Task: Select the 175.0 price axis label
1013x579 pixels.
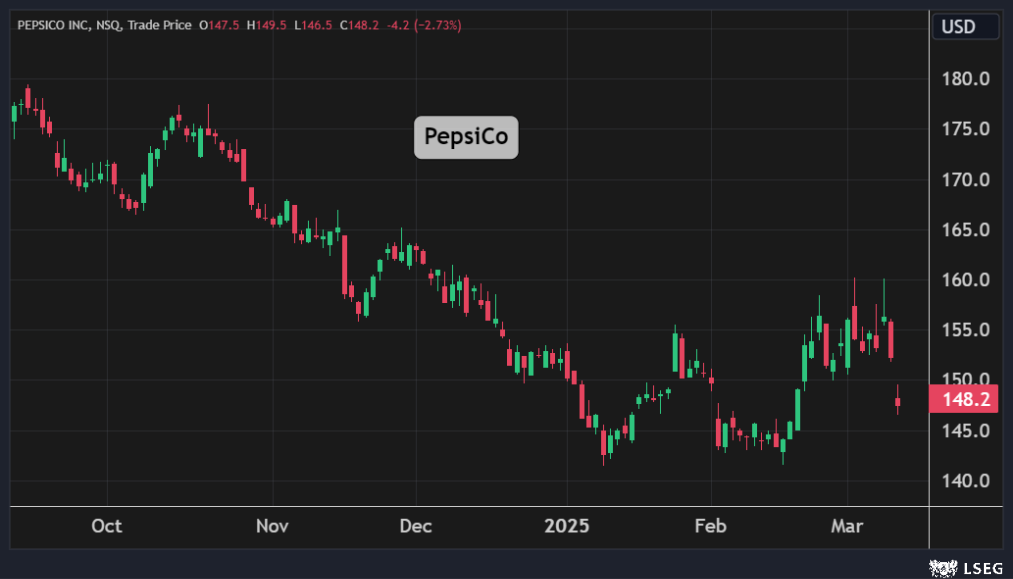Action: pyautogui.click(x=965, y=129)
